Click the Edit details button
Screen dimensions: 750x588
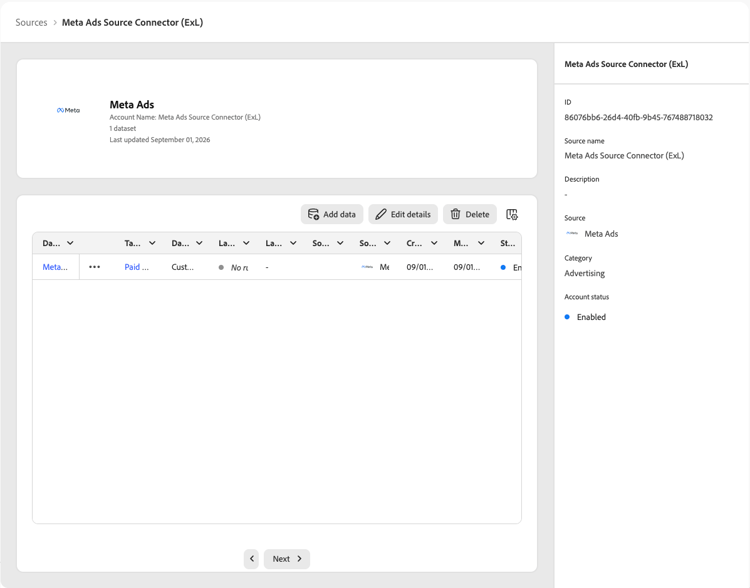click(403, 214)
